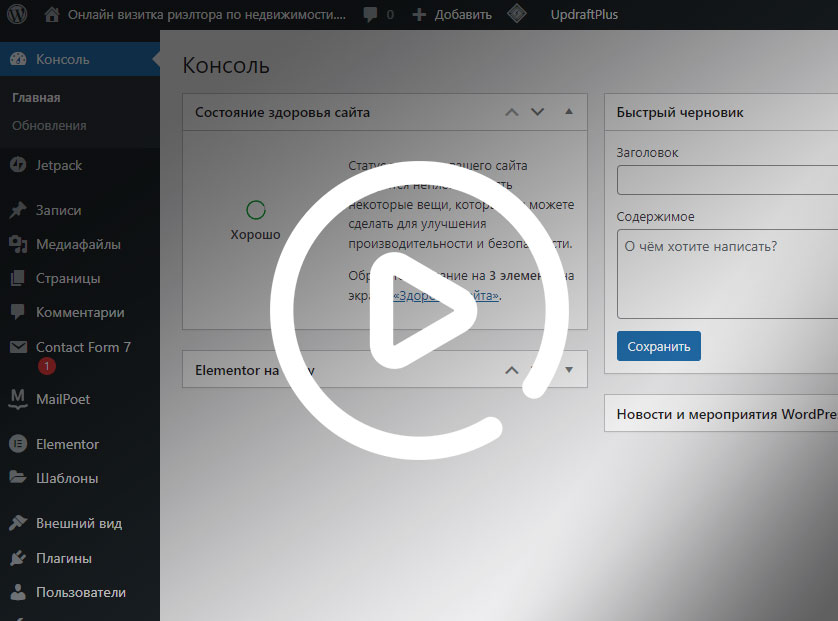Click the Add new plus icon

pos(419,15)
